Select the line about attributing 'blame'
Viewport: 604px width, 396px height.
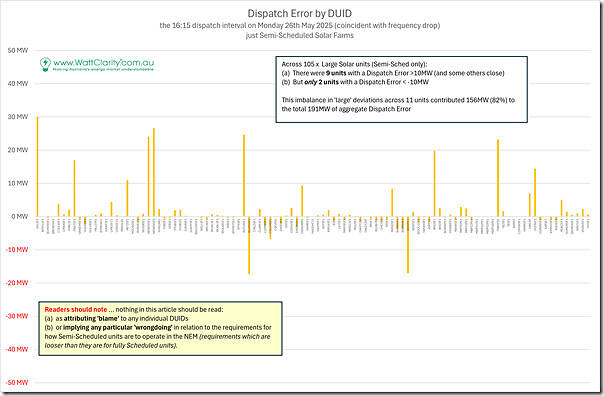[116, 319]
